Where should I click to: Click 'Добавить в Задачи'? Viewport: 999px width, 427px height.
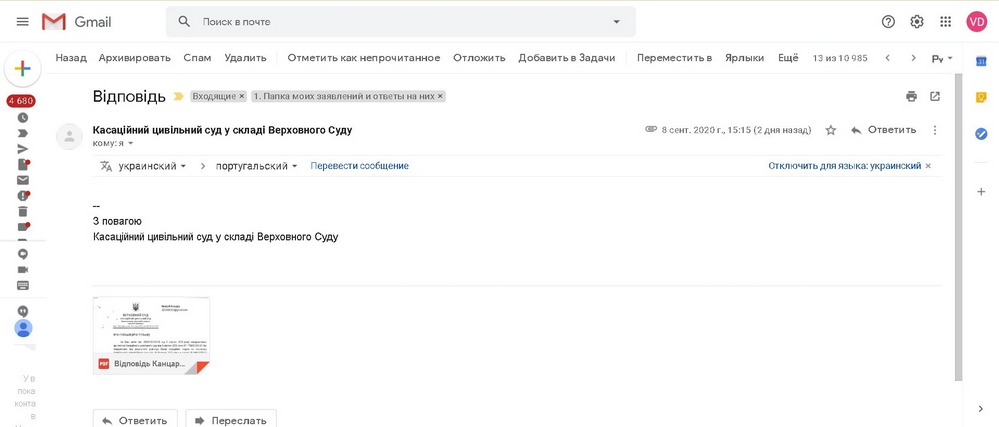pos(566,58)
